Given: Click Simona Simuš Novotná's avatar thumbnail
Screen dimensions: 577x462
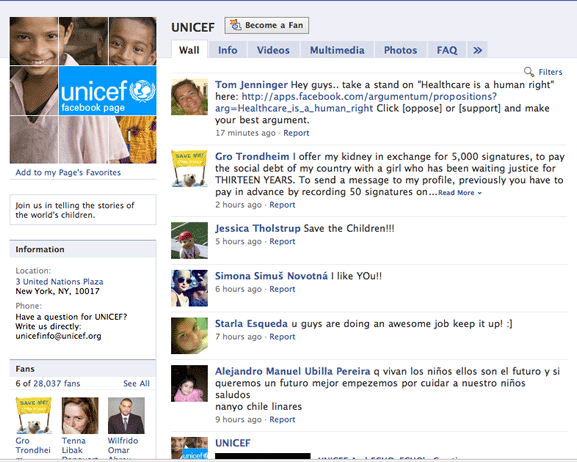Looking at the screenshot, I should click(x=189, y=288).
